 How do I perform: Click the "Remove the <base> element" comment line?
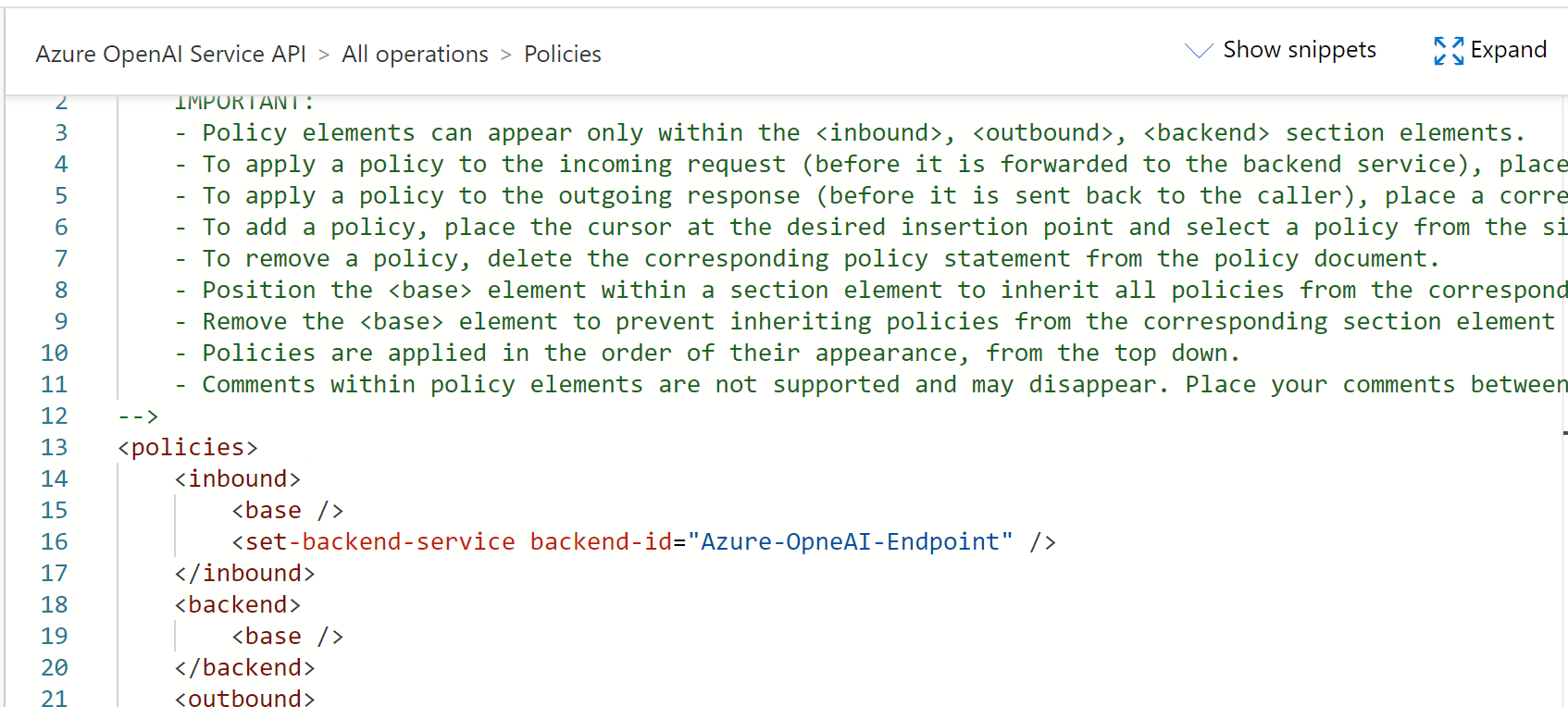(865, 322)
